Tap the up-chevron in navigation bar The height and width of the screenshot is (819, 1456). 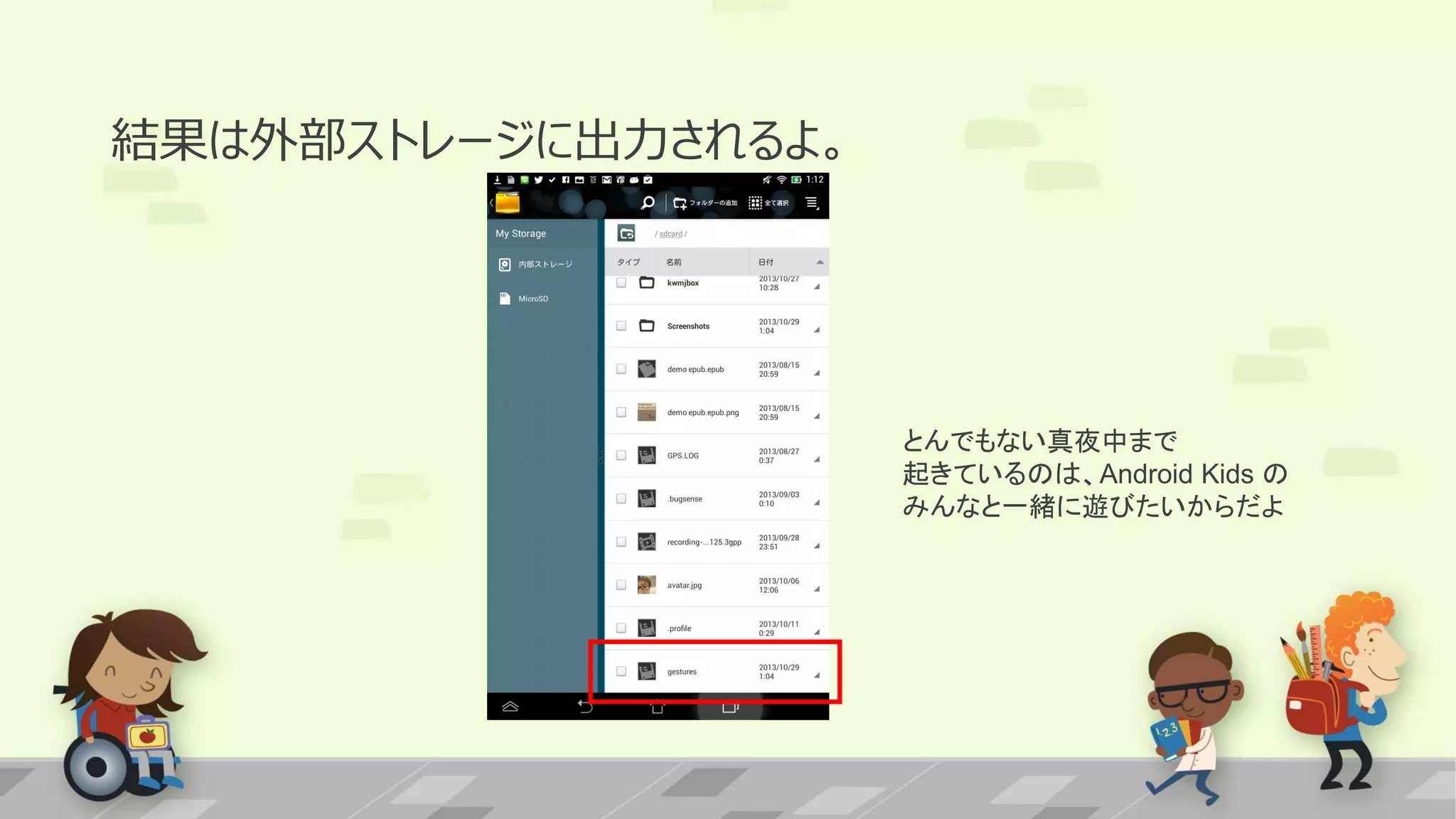coord(510,707)
